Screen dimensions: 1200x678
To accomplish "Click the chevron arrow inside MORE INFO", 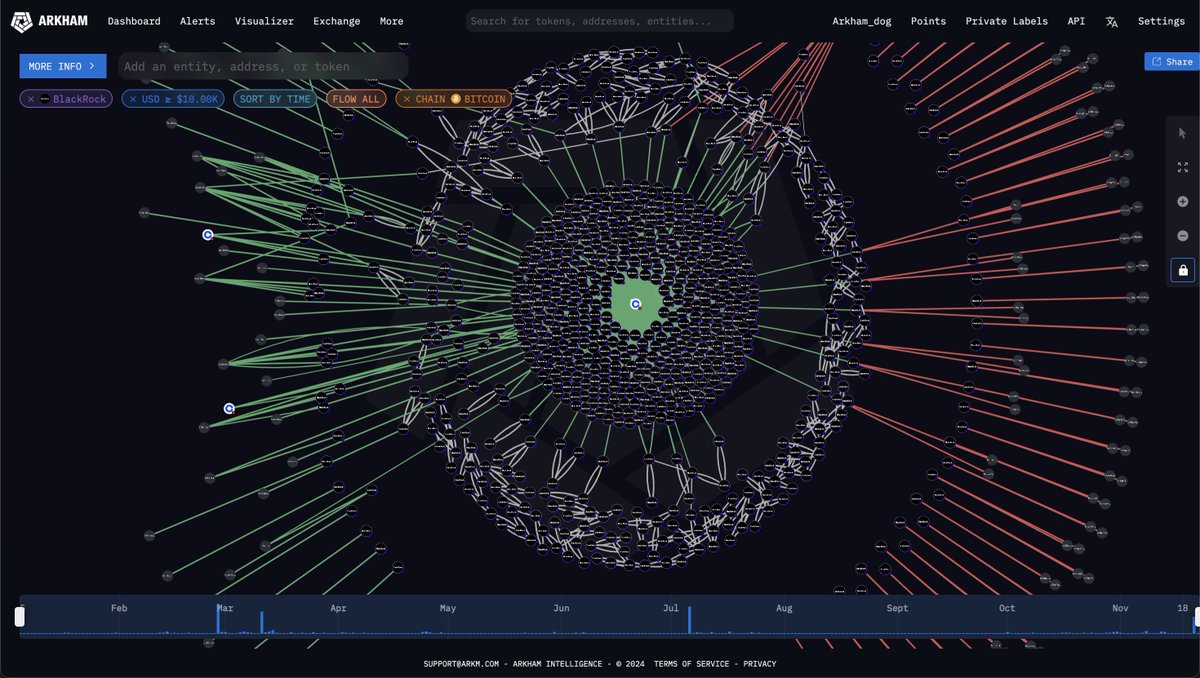I will pos(93,66).
